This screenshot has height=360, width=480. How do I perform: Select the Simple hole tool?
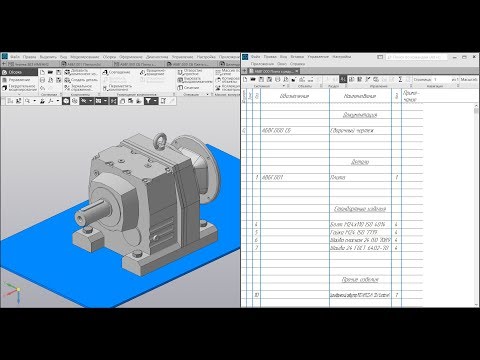point(190,72)
